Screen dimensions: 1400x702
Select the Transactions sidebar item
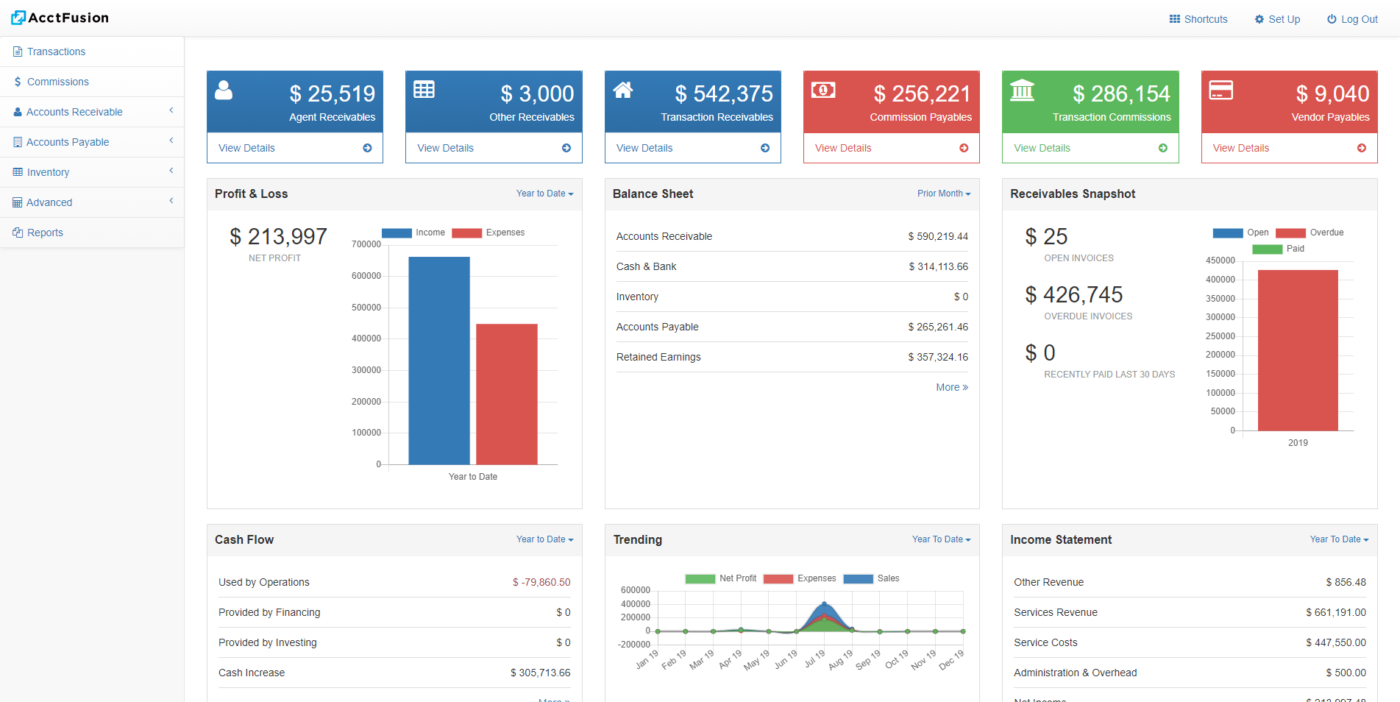point(55,51)
